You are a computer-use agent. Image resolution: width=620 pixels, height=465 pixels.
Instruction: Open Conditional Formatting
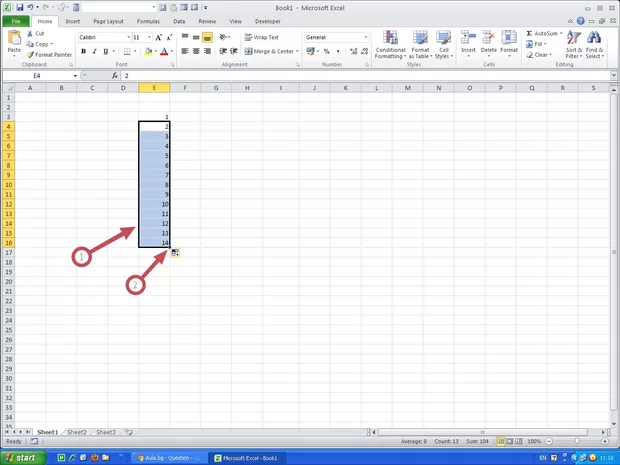390,45
